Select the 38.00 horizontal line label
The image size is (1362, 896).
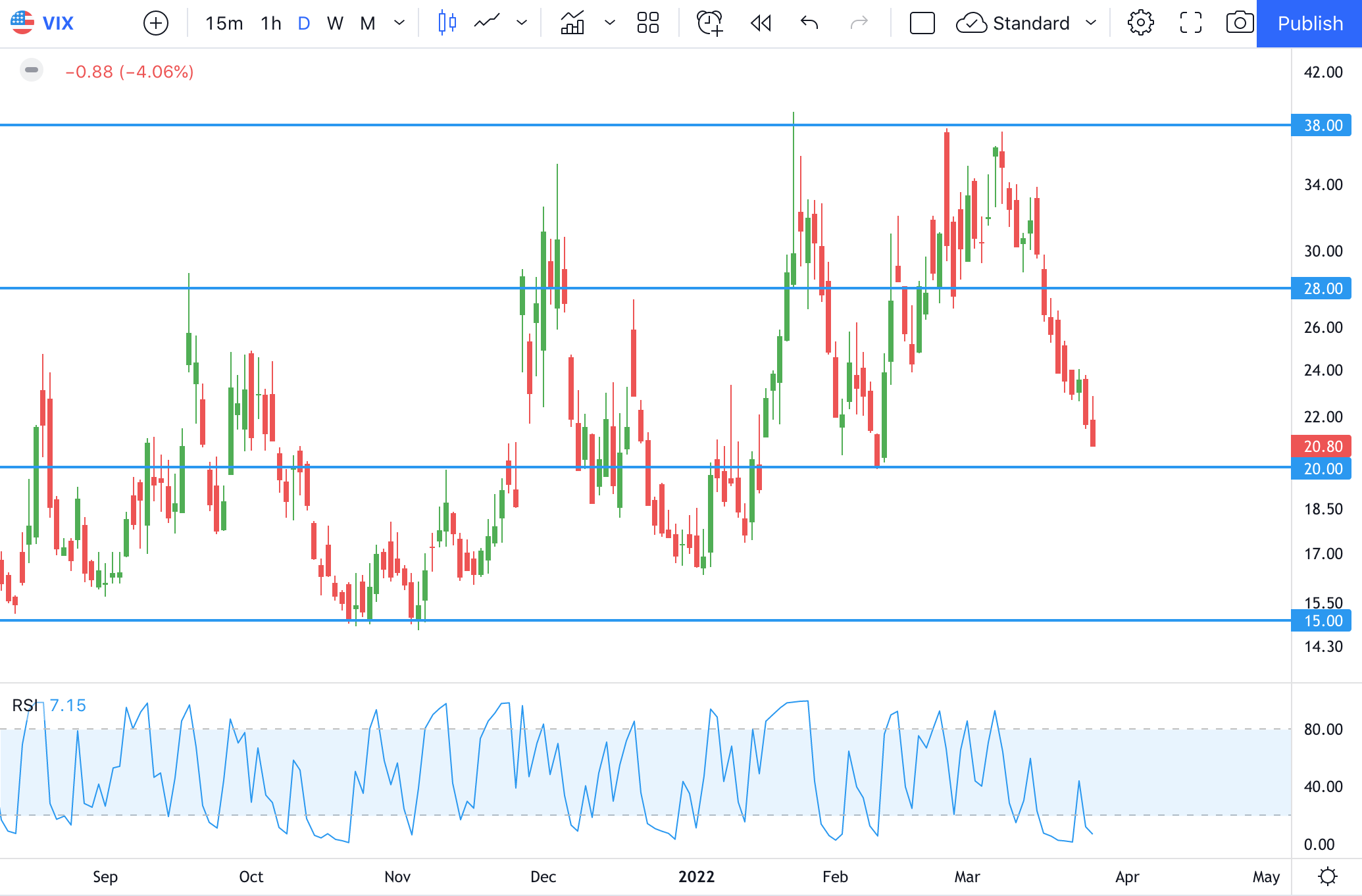click(1321, 125)
